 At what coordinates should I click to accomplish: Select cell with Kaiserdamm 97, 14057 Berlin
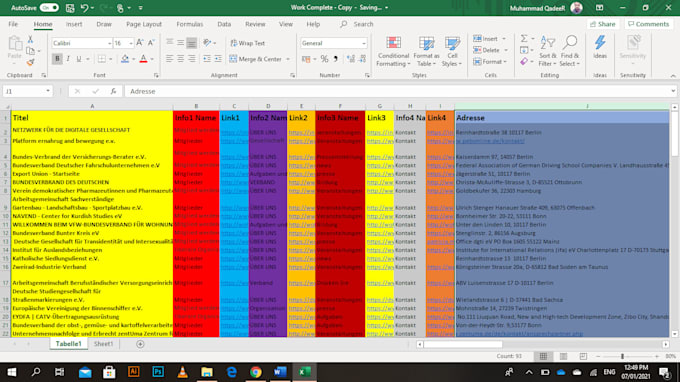point(562,157)
